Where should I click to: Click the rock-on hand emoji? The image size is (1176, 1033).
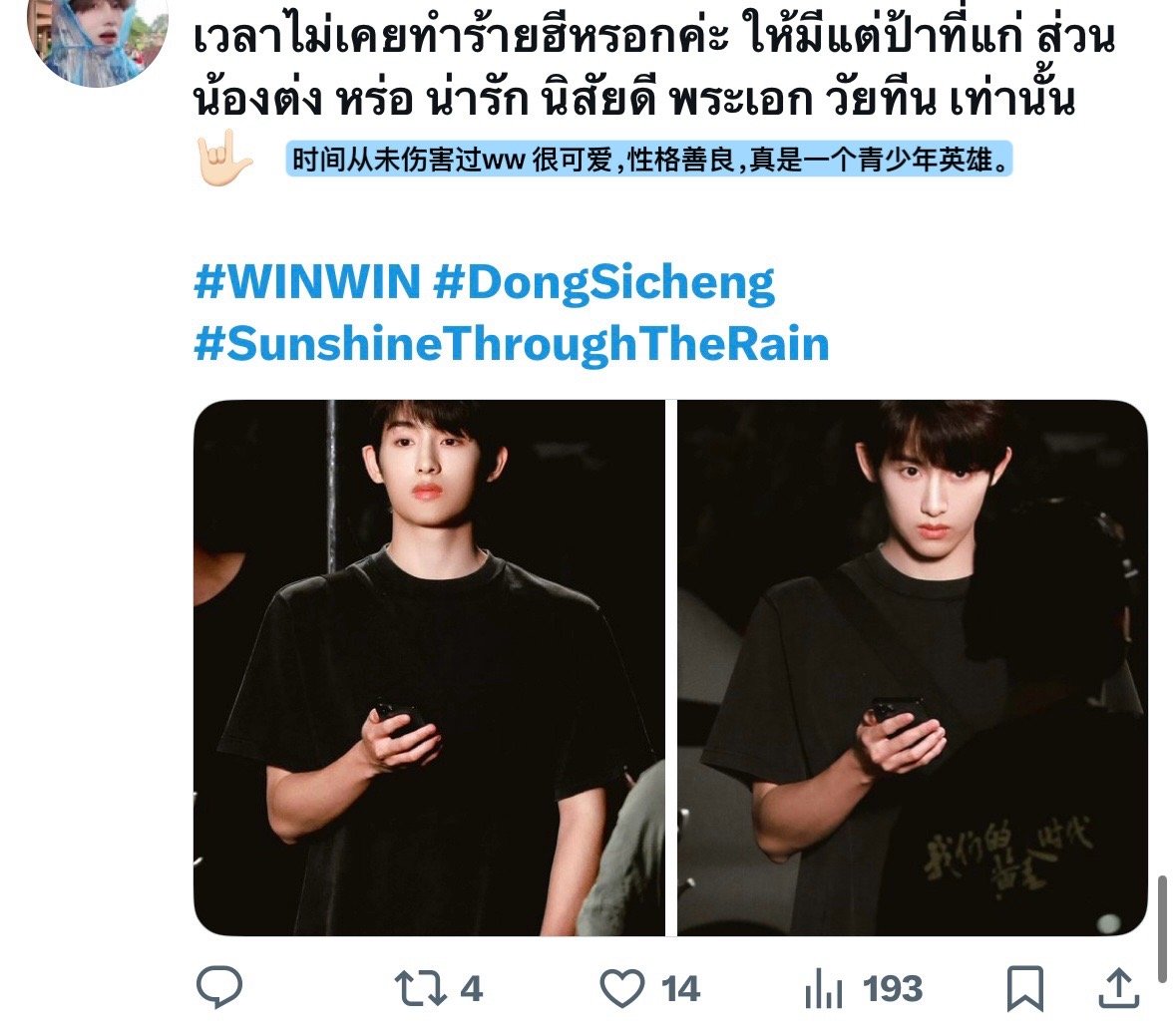(222, 159)
